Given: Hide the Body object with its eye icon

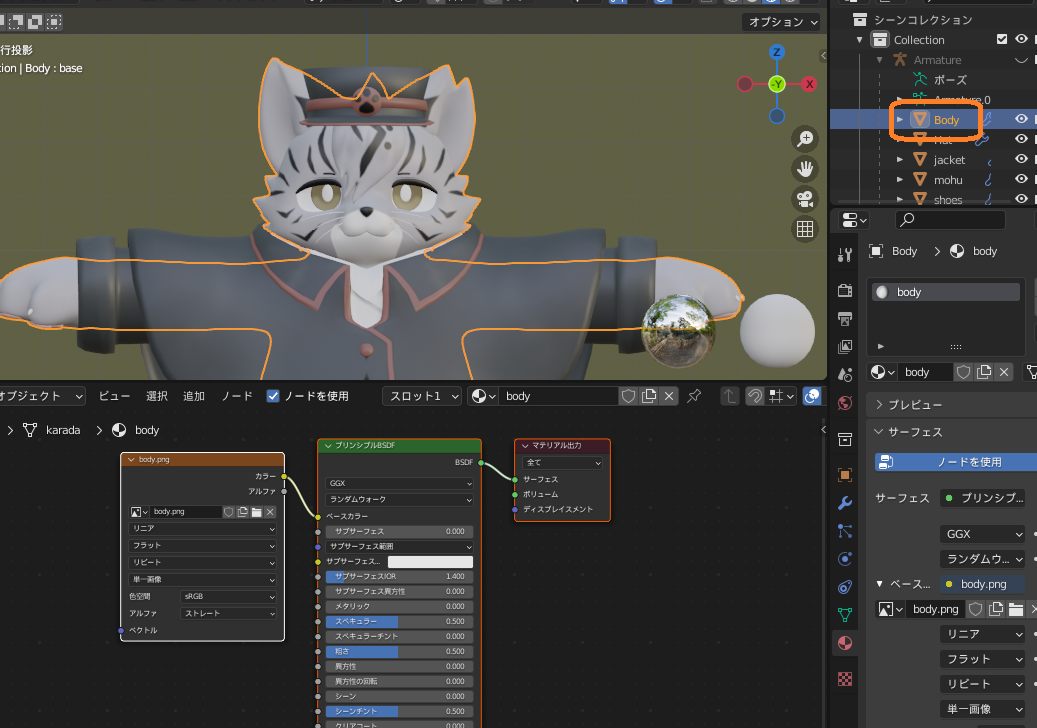Looking at the screenshot, I should click(1021, 119).
